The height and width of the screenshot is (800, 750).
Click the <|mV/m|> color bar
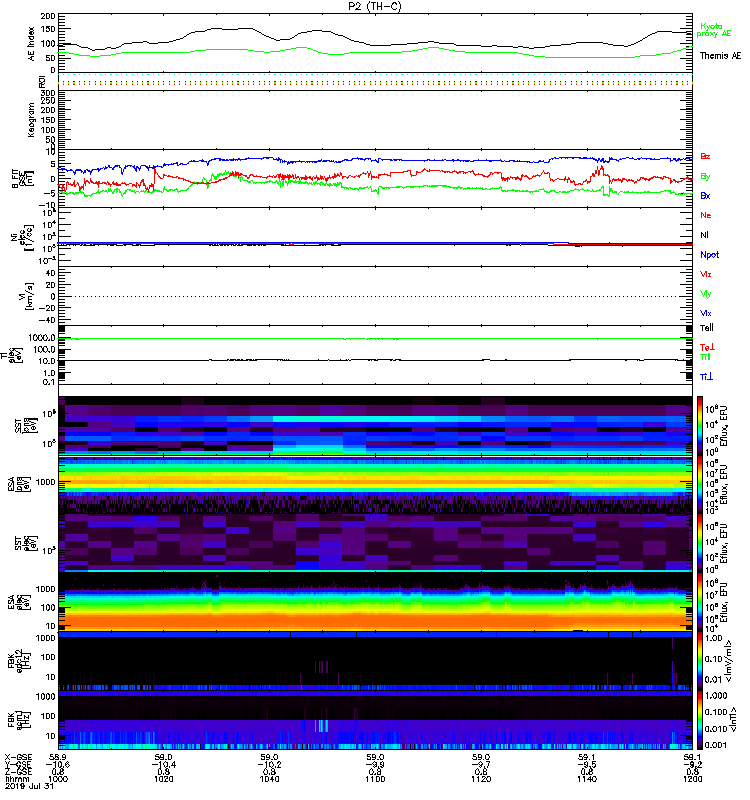coord(700,661)
